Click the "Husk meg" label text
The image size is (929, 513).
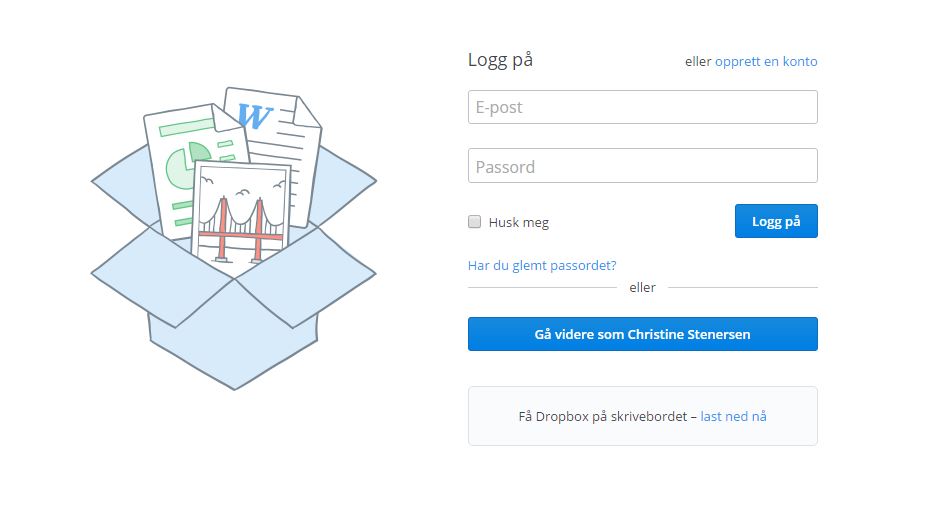[518, 223]
